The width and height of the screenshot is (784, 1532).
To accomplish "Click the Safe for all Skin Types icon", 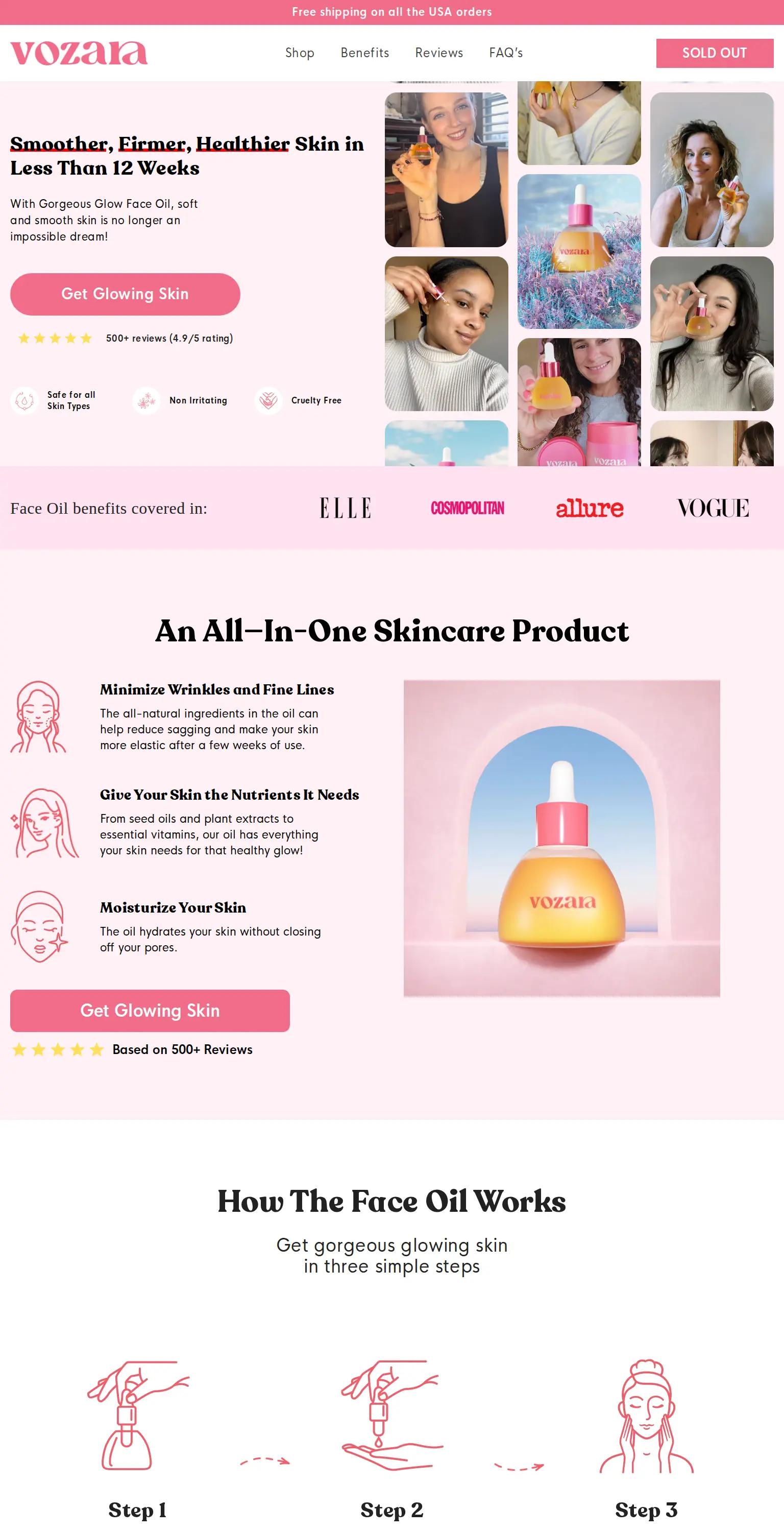I will (x=24, y=400).
